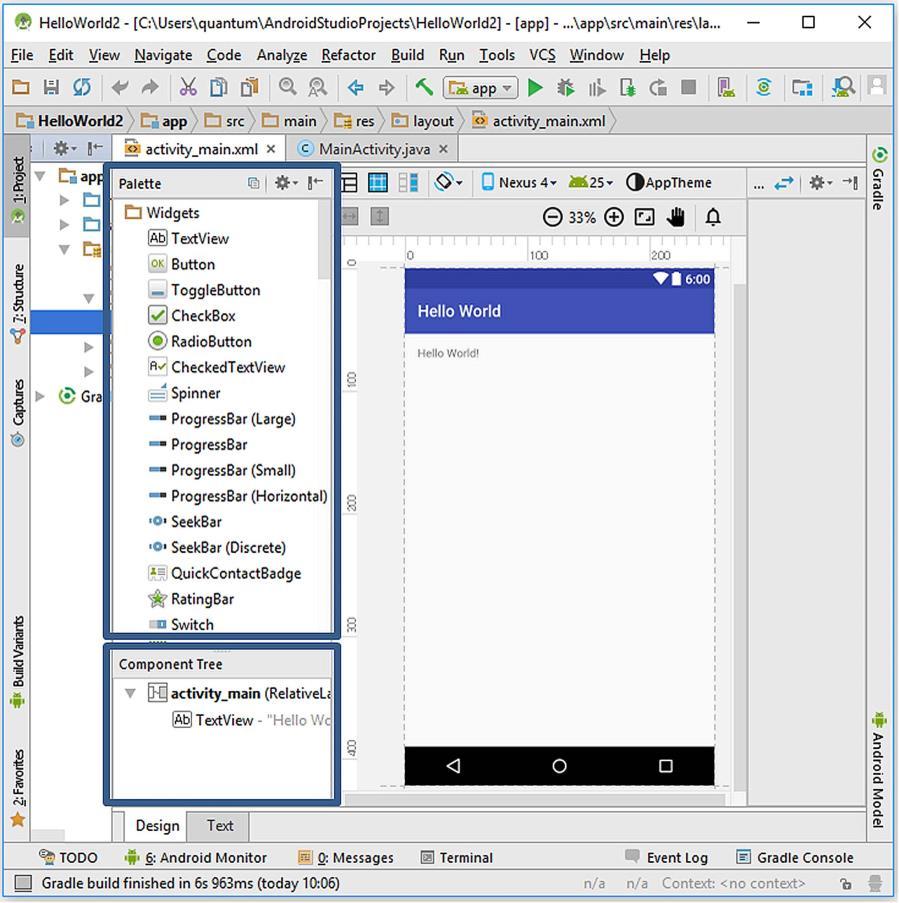Image resolution: width=899 pixels, height=903 pixels.
Task: Collapse the activity_main node in Component Tree
Action: coord(131,693)
